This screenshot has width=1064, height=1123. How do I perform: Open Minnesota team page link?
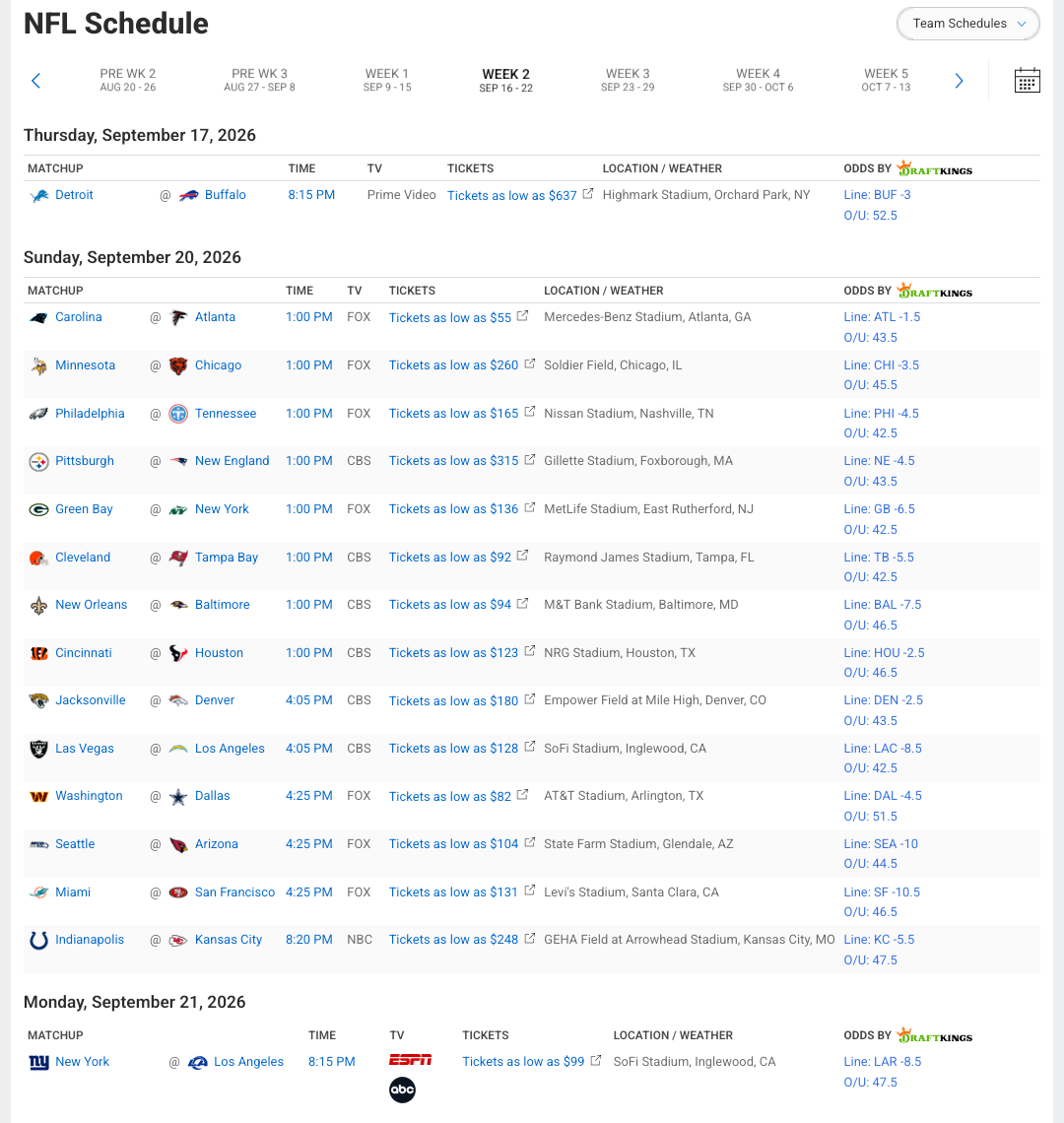[86, 365]
